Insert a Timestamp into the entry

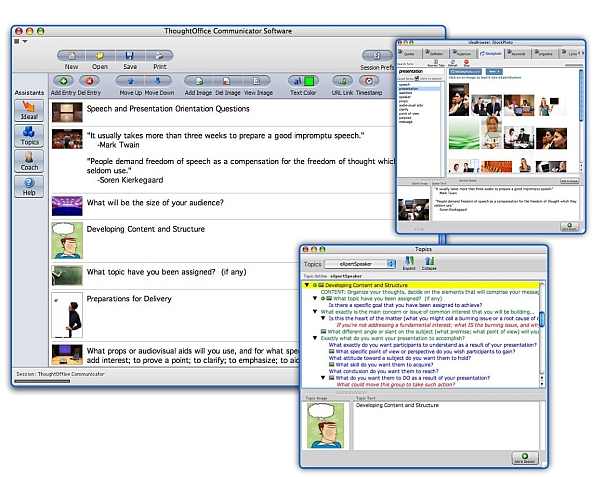click(369, 81)
